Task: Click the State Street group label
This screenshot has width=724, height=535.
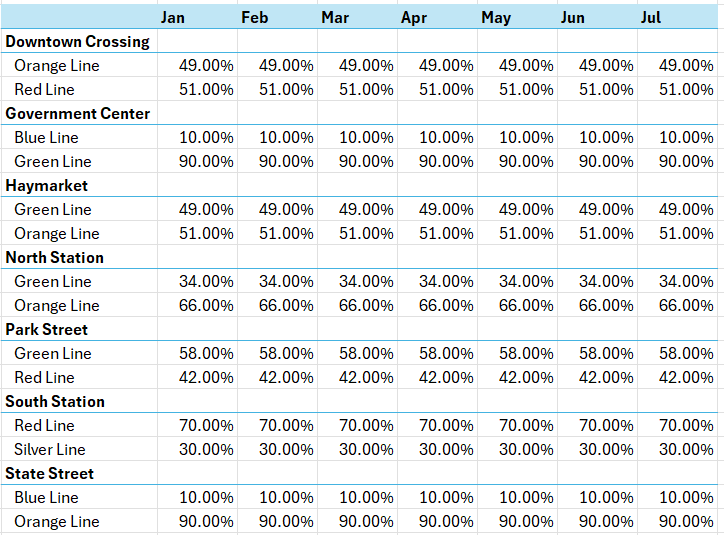Action: pyautogui.click(x=49, y=473)
